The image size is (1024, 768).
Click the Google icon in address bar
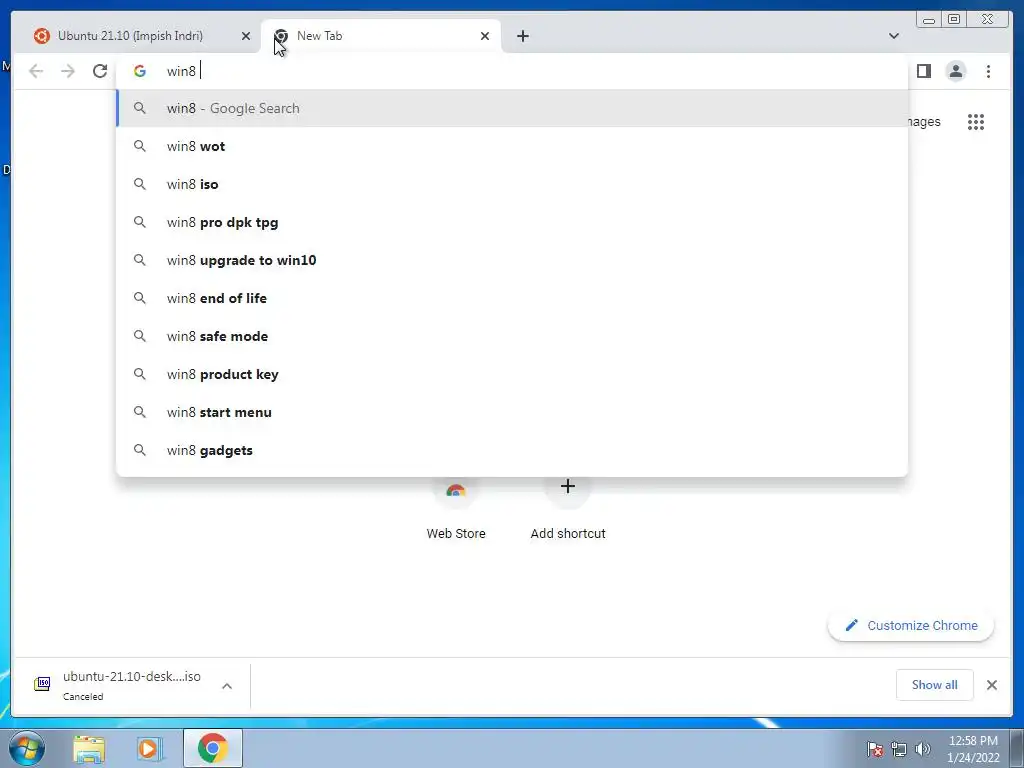140,71
